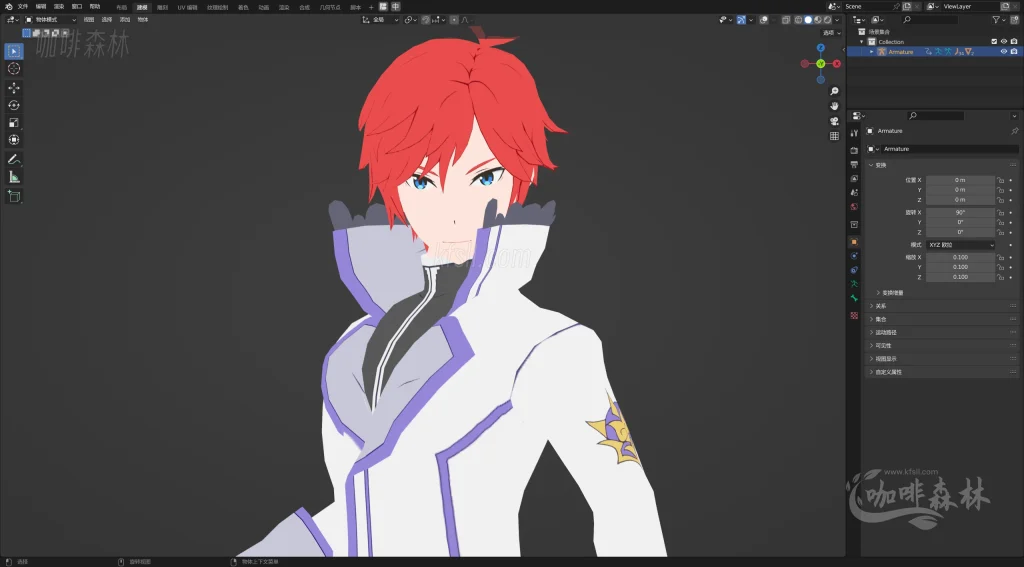
Task: Open the Render properties tab
Action: coord(854,150)
